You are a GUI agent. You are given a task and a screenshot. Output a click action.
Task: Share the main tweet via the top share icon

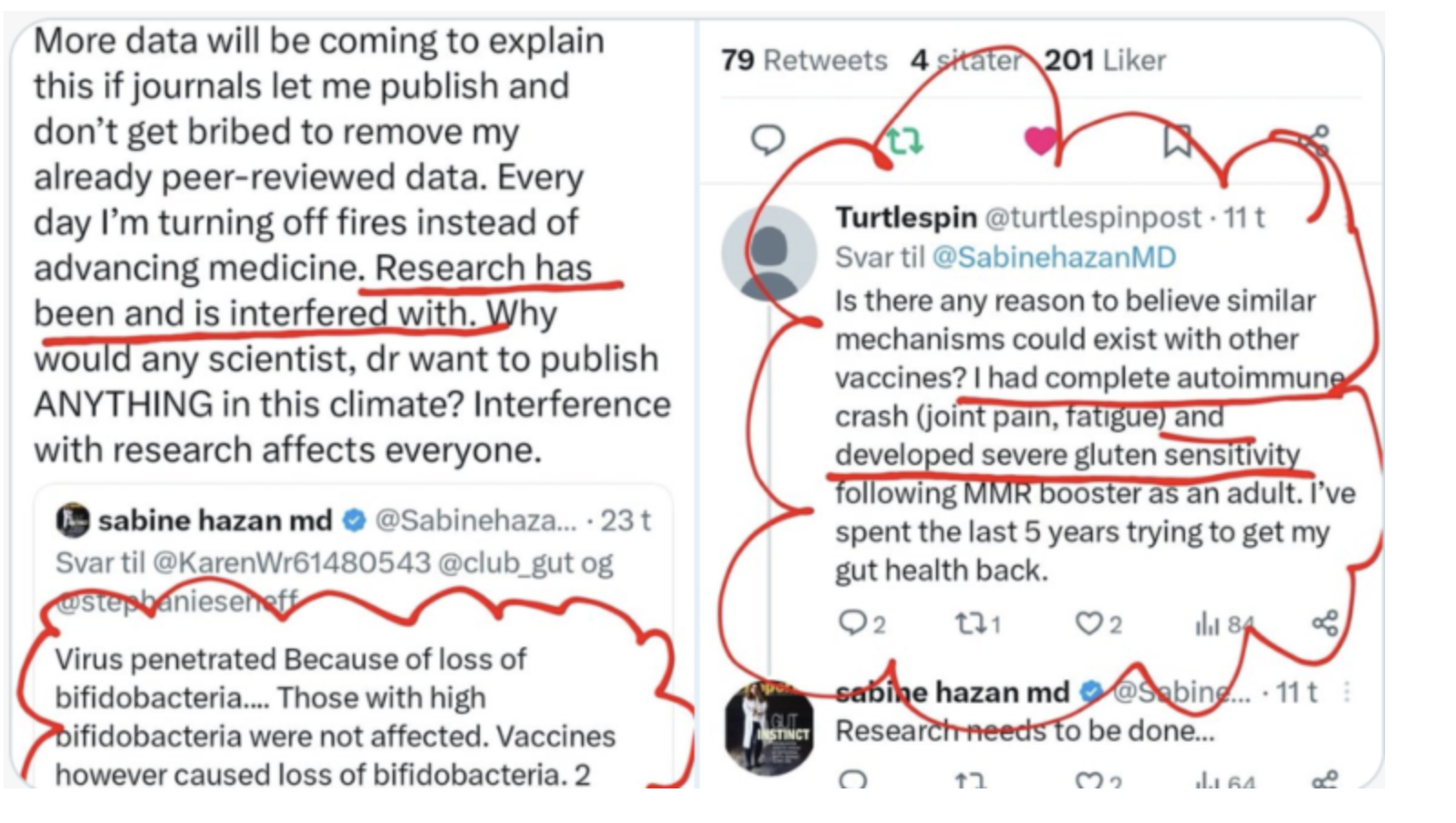pyautogui.click(x=1315, y=141)
